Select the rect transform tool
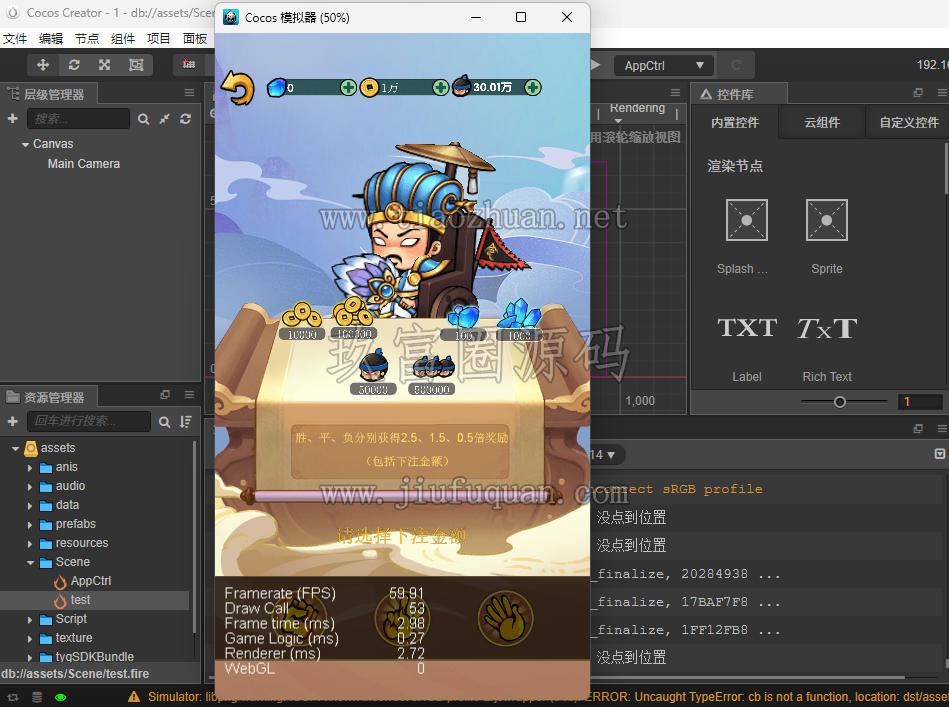 pyautogui.click(x=136, y=65)
